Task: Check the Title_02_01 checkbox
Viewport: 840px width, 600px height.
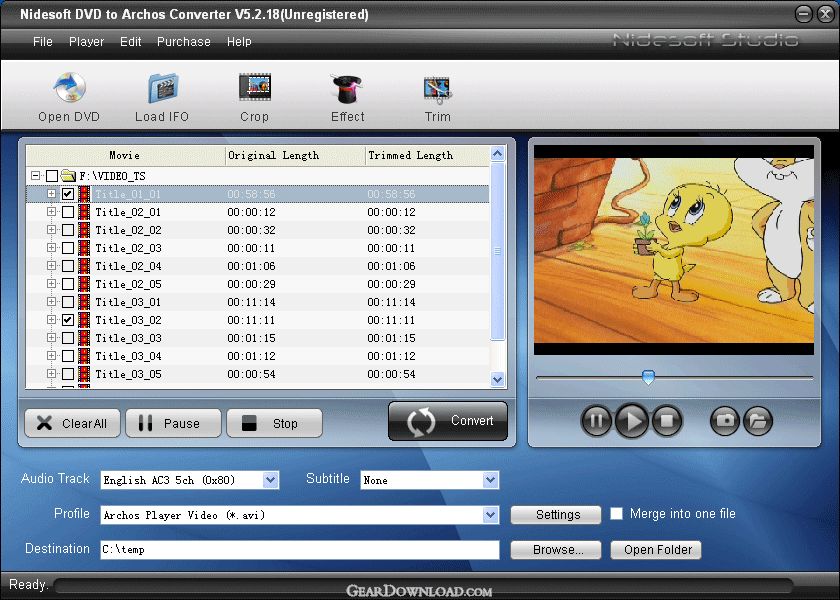Action: (x=68, y=212)
